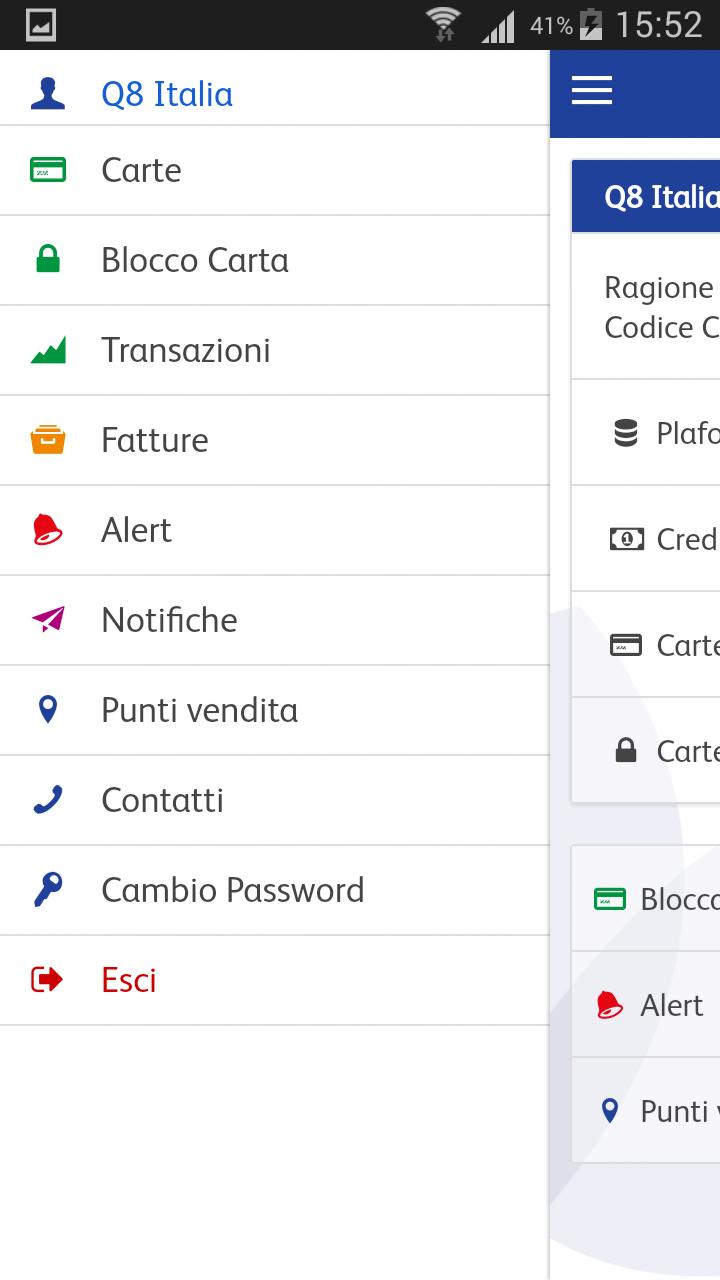Open Punti vendita from the drawer
Viewport: 720px width, 1280px height.
point(200,710)
